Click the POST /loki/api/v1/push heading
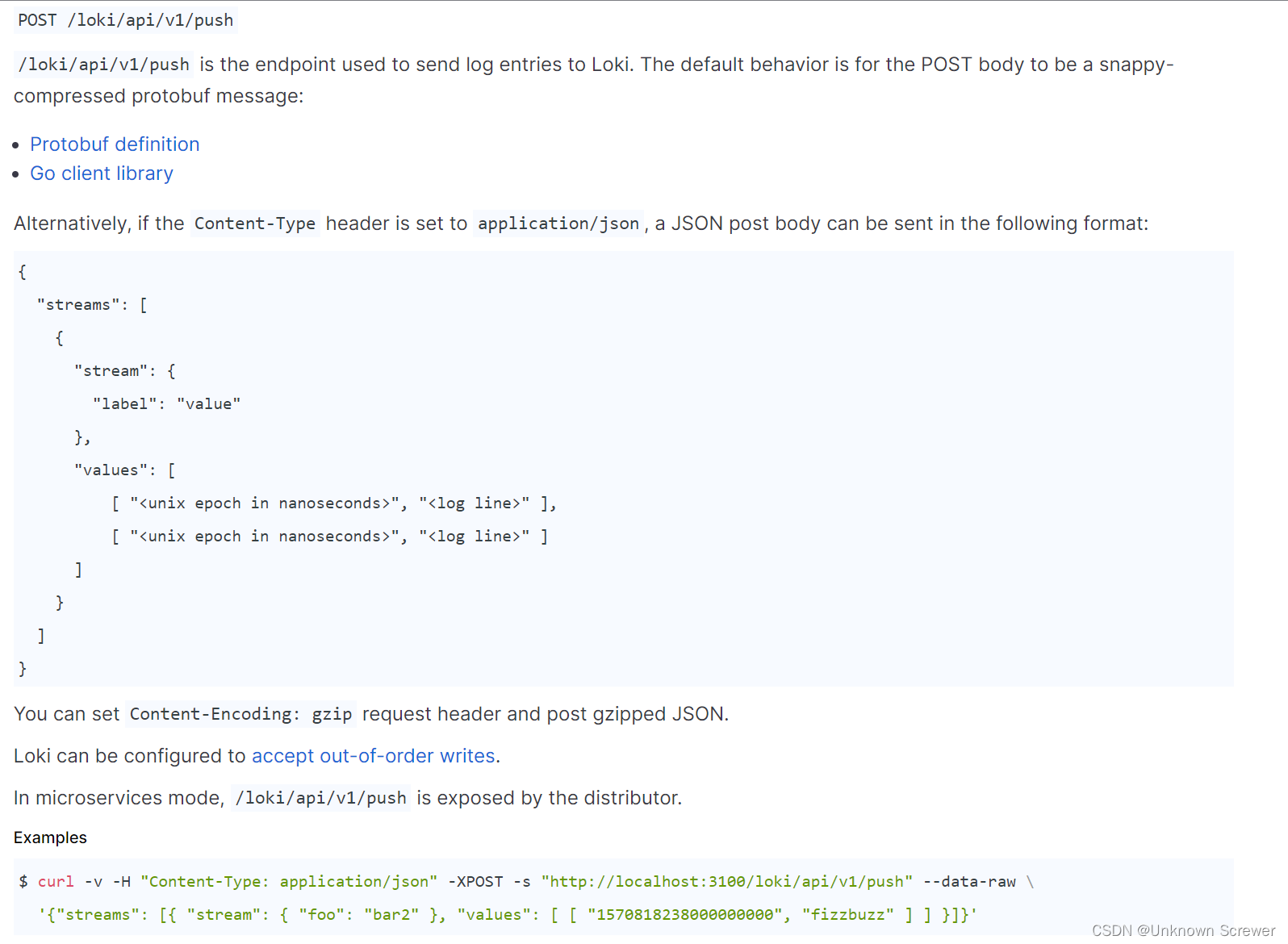1288x944 pixels. coord(126,20)
